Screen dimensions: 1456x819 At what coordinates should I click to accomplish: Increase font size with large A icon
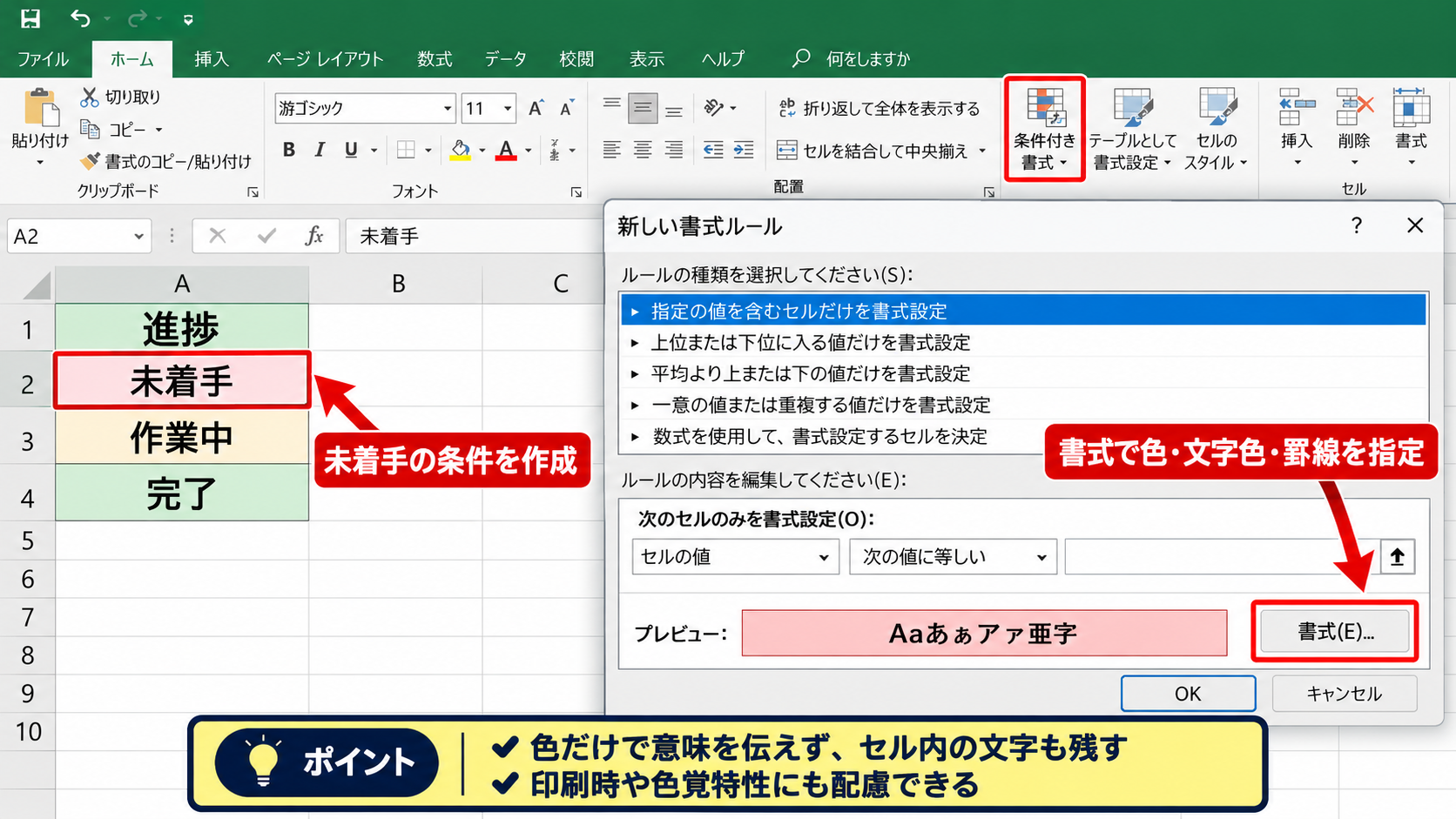point(536,108)
